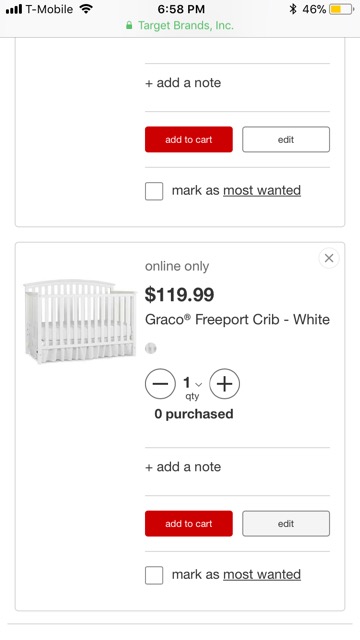The image size is (360, 640).
Task: Increase crib quantity with plus button
Action: [x=224, y=384]
